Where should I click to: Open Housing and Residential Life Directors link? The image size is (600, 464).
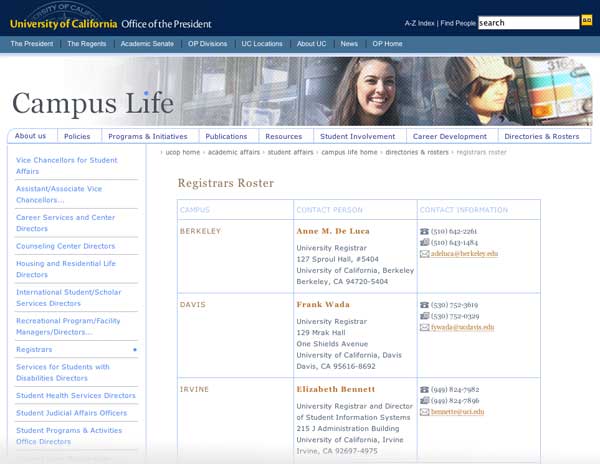click(x=66, y=269)
